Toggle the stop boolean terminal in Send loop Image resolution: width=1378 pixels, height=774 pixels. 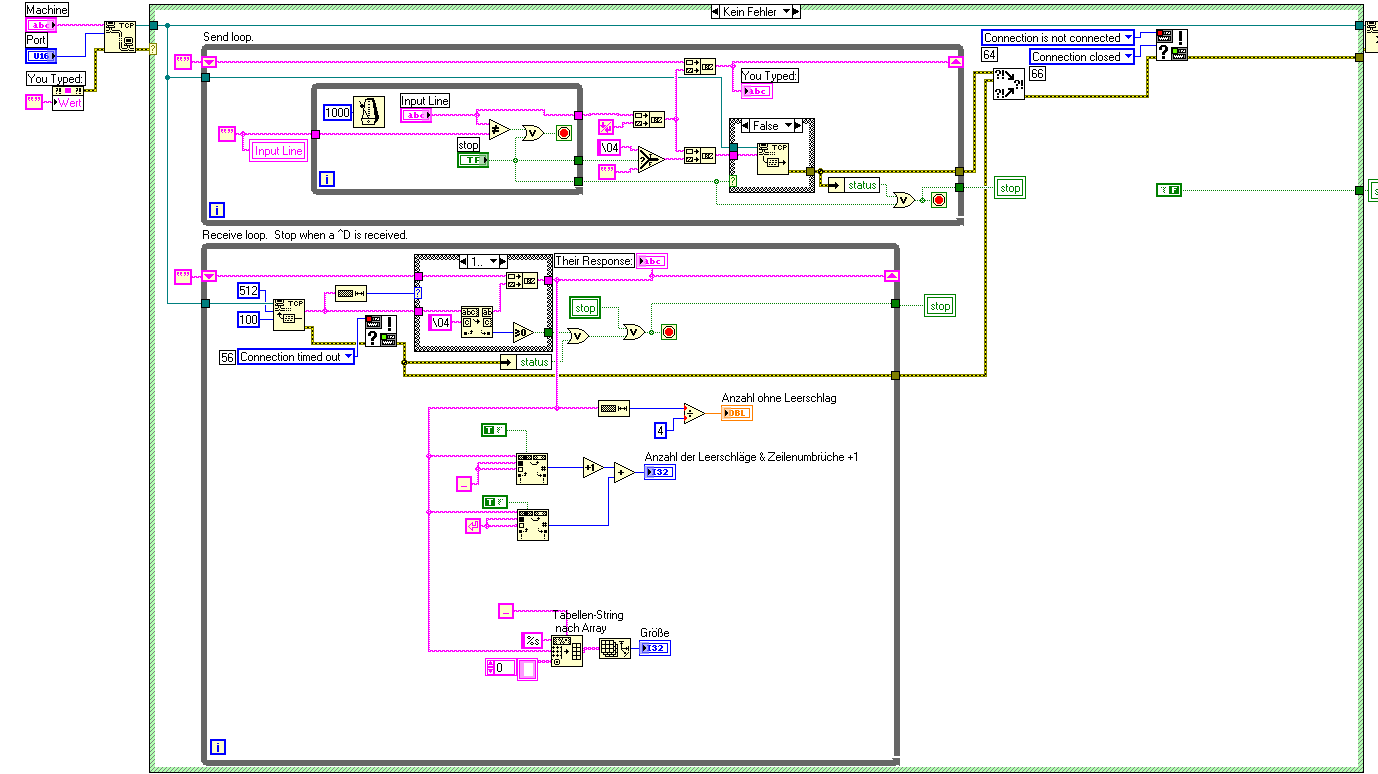[473, 159]
